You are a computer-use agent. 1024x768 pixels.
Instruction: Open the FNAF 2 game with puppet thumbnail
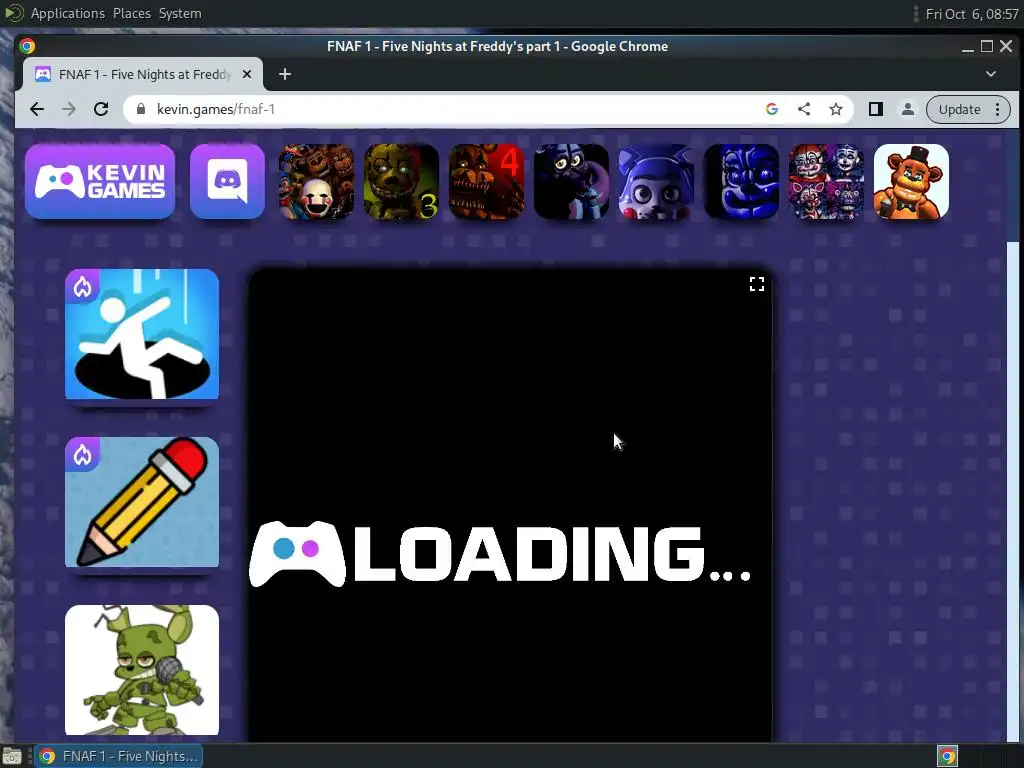pos(316,182)
